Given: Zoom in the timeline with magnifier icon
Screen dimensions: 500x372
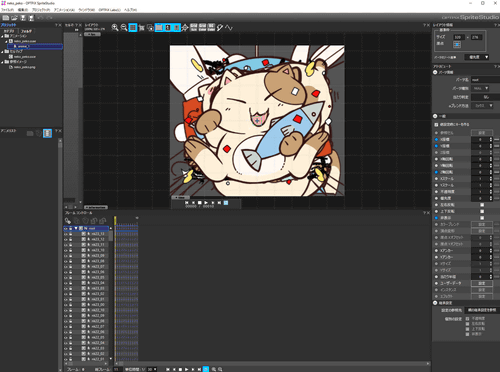Looking at the screenshot, I should point(214,369).
